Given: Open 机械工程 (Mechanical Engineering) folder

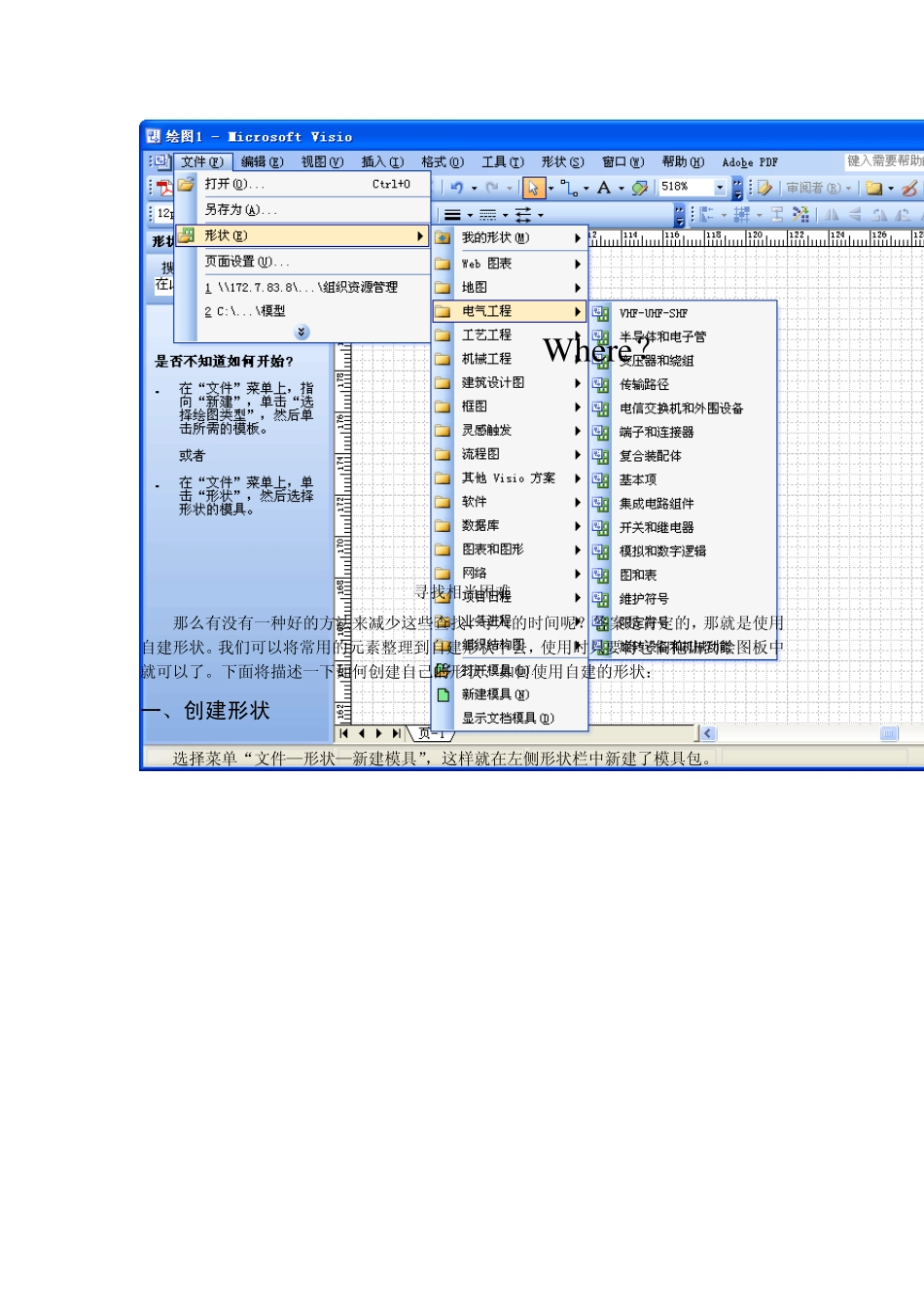Looking at the screenshot, I should (x=511, y=359).
